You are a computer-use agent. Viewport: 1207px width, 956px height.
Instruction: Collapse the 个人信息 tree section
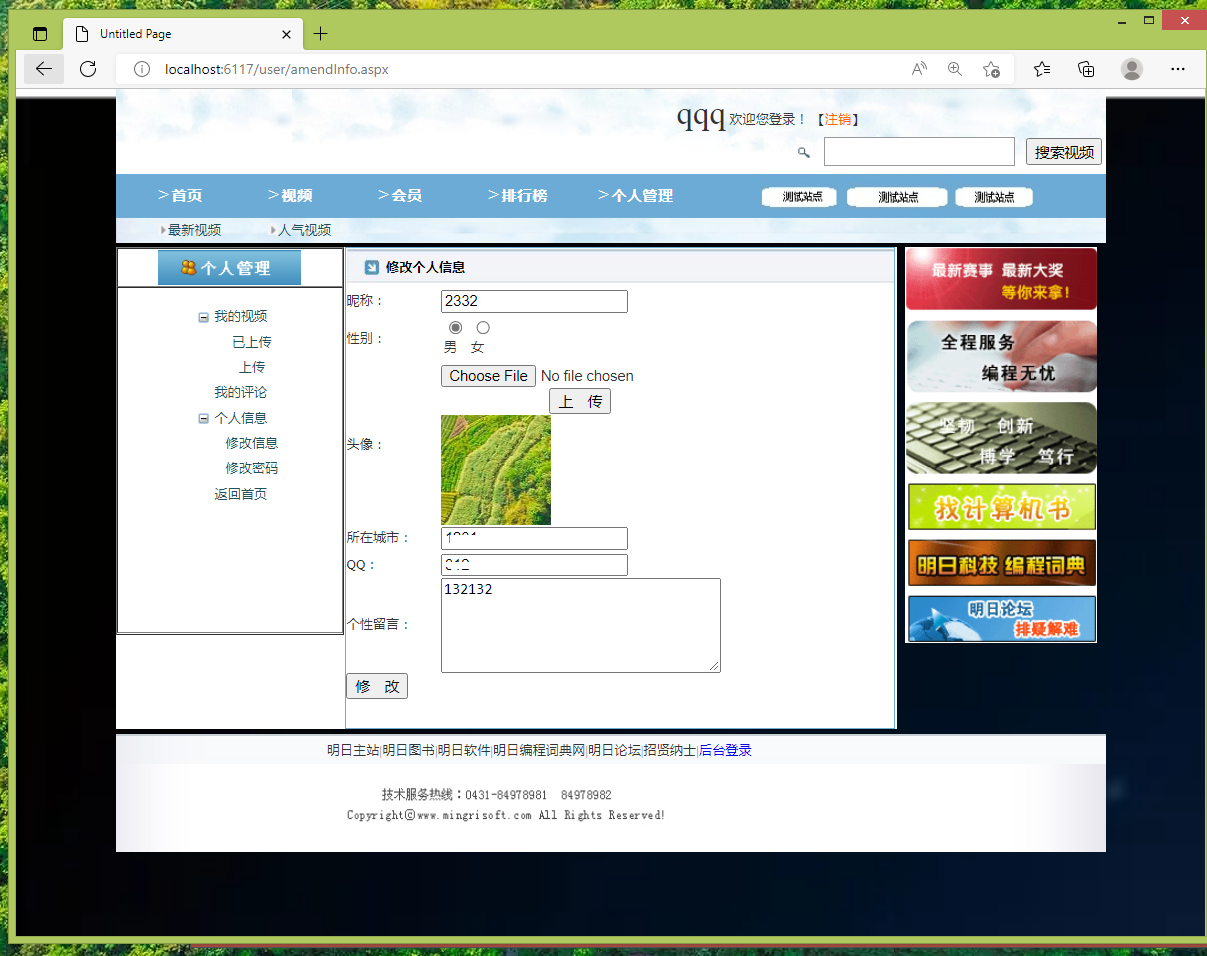pyautogui.click(x=203, y=417)
